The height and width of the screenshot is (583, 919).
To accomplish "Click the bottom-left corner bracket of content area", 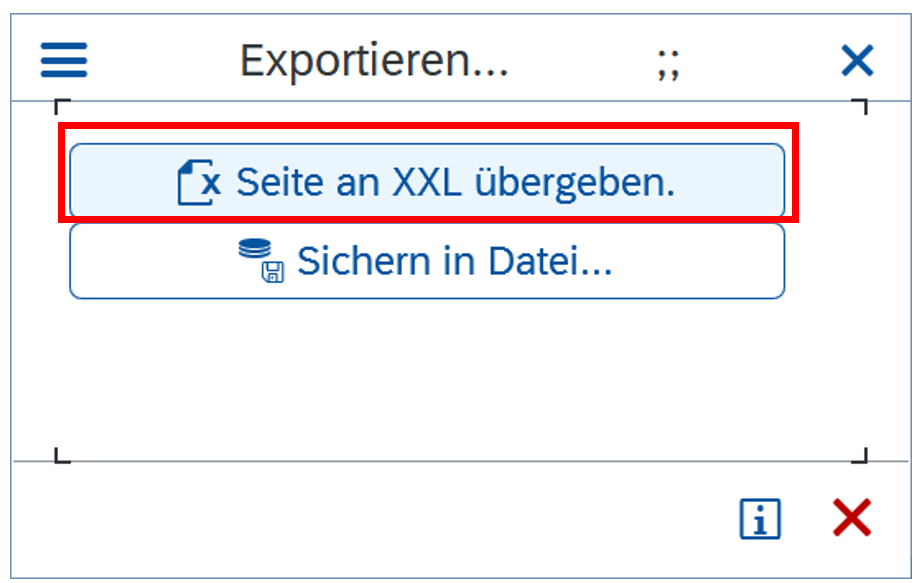I will click(x=59, y=457).
